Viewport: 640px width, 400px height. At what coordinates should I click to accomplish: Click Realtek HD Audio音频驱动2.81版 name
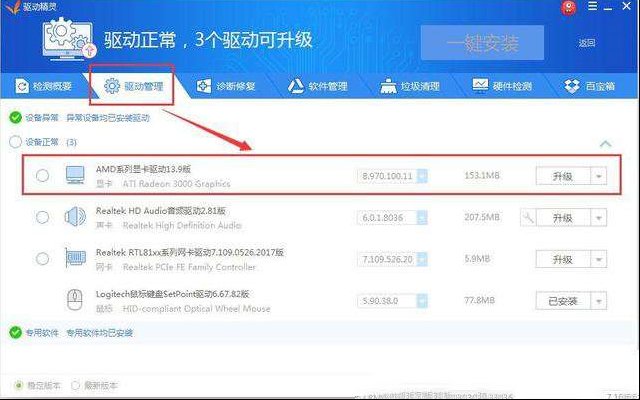[x=161, y=211]
